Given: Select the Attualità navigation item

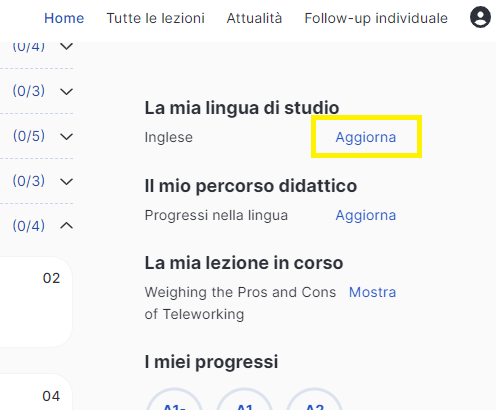Looking at the screenshot, I should click(x=254, y=18).
